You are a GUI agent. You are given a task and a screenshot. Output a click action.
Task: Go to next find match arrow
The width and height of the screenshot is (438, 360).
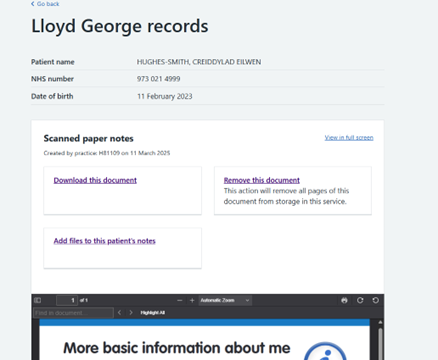tap(131, 312)
